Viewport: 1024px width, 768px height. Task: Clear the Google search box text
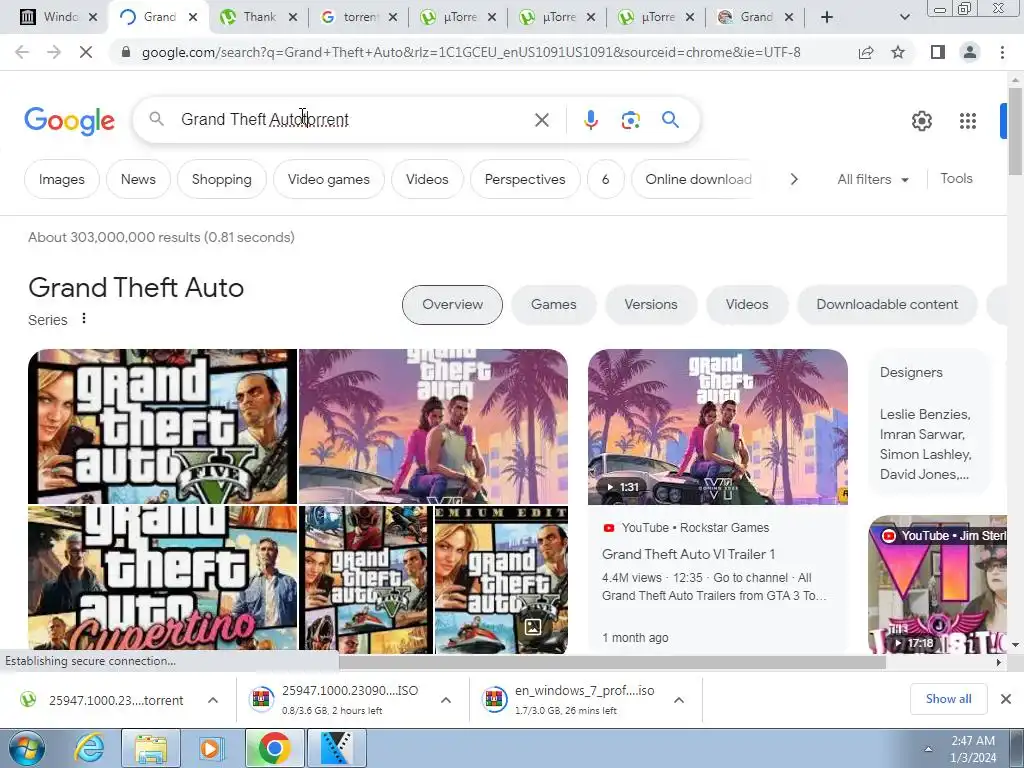coord(541,120)
